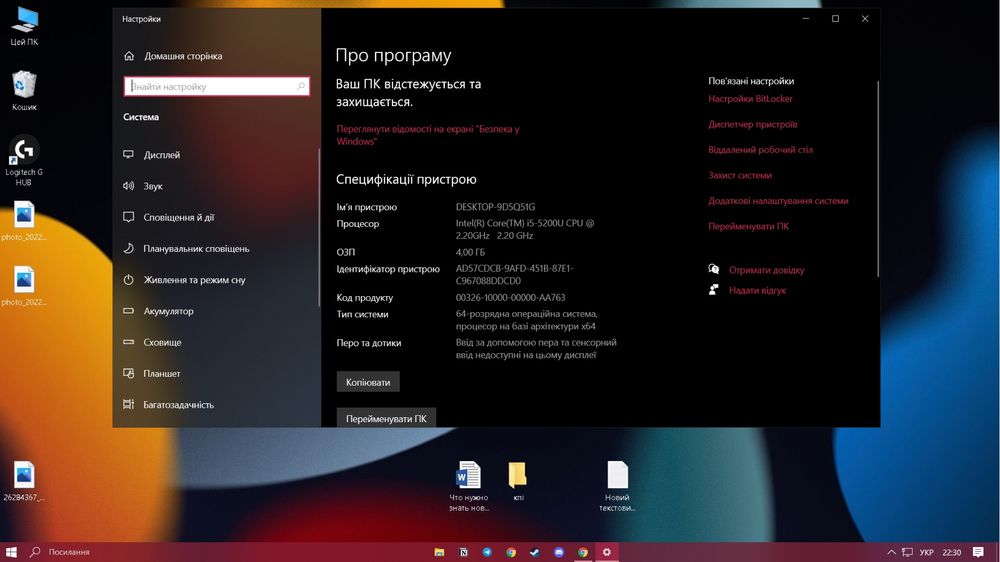Open the Безпека у Windows details link
Screen dimensions: 1000x562
click(427, 135)
